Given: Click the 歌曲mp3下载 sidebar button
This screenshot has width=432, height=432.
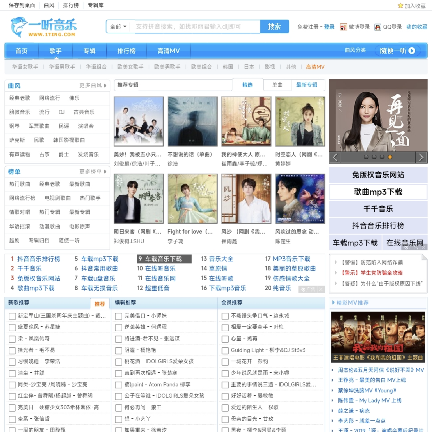Looking at the screenshot, I should [x=378, y=192].
